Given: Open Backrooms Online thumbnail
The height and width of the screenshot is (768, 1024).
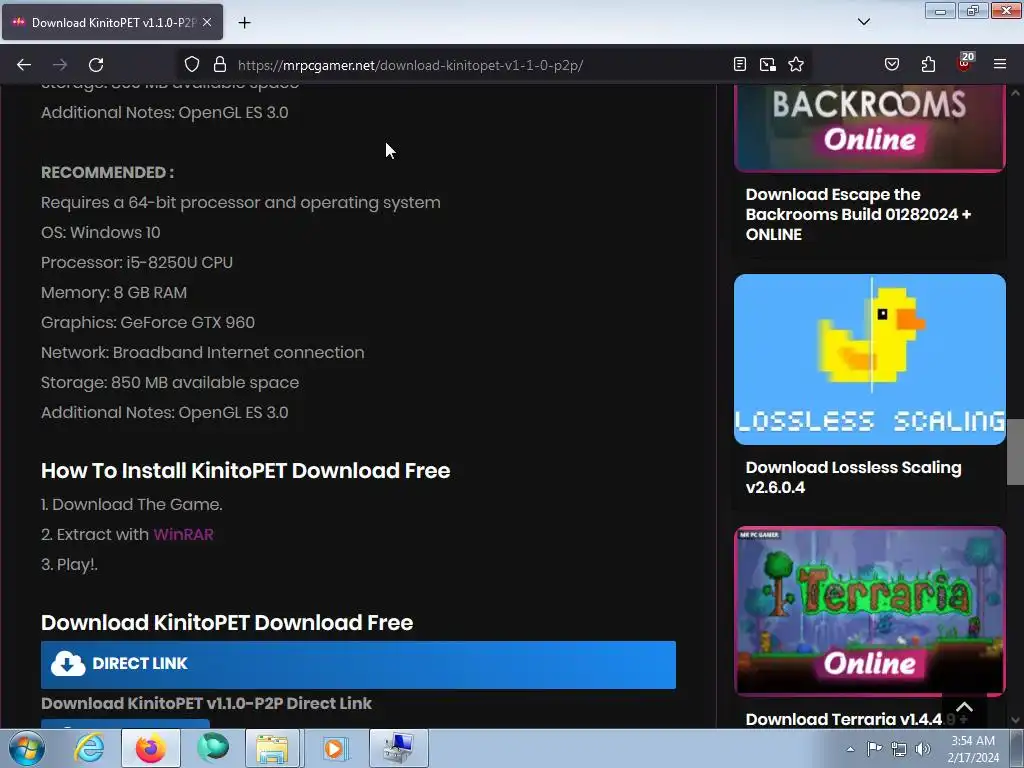Looking at the screenshot, I should click(x=869, y=127).
